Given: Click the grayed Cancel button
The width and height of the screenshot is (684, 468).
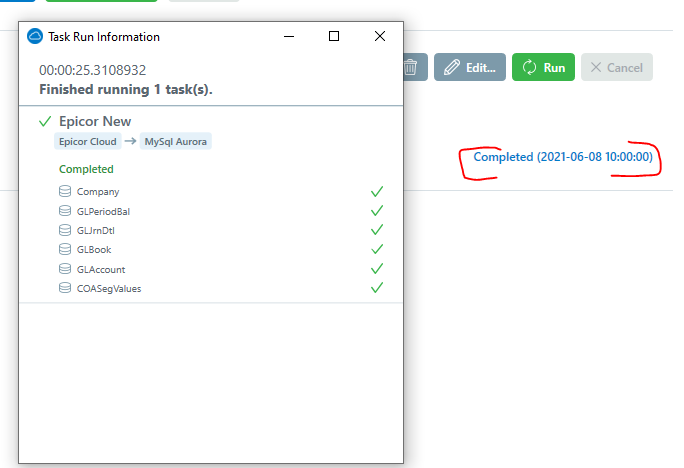Looking at the screenshot, I should pos(616,67).
